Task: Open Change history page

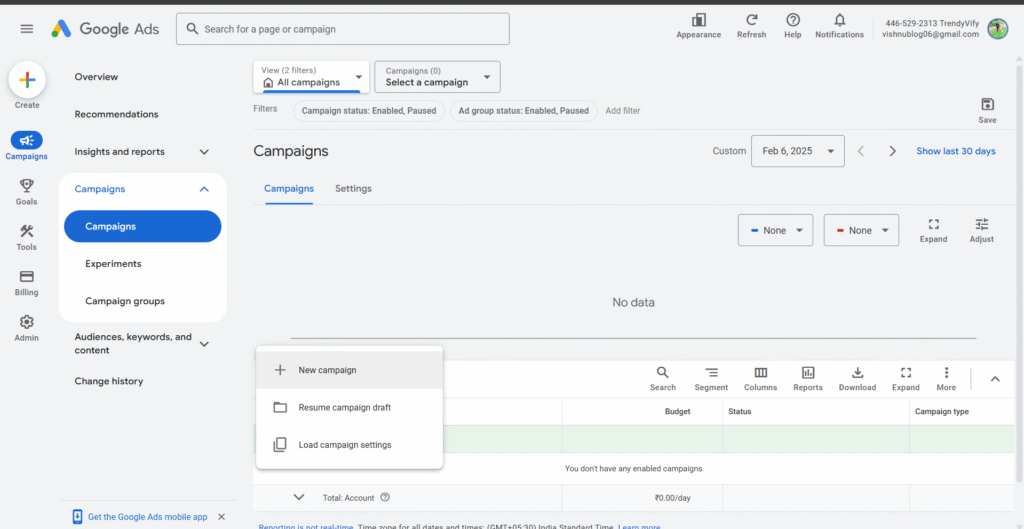Action: 108,381
